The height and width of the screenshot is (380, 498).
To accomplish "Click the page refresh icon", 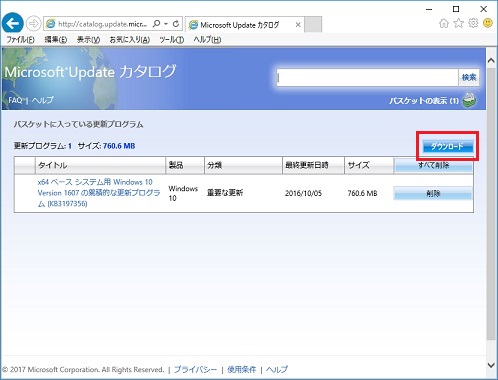I will 176,24.
